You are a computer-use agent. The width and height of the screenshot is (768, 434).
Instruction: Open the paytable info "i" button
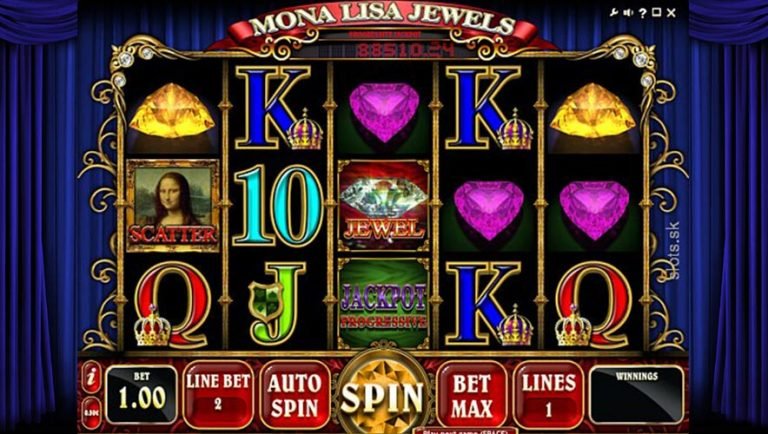(91, 377)
